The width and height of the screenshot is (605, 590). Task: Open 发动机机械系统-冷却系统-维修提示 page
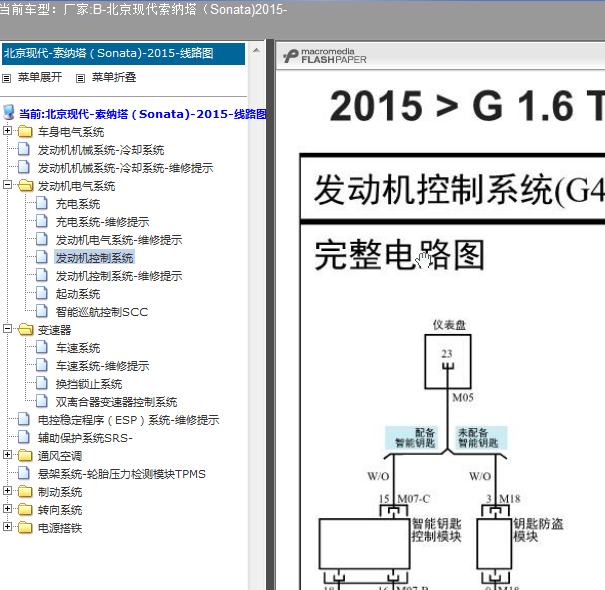coord(125,168)
